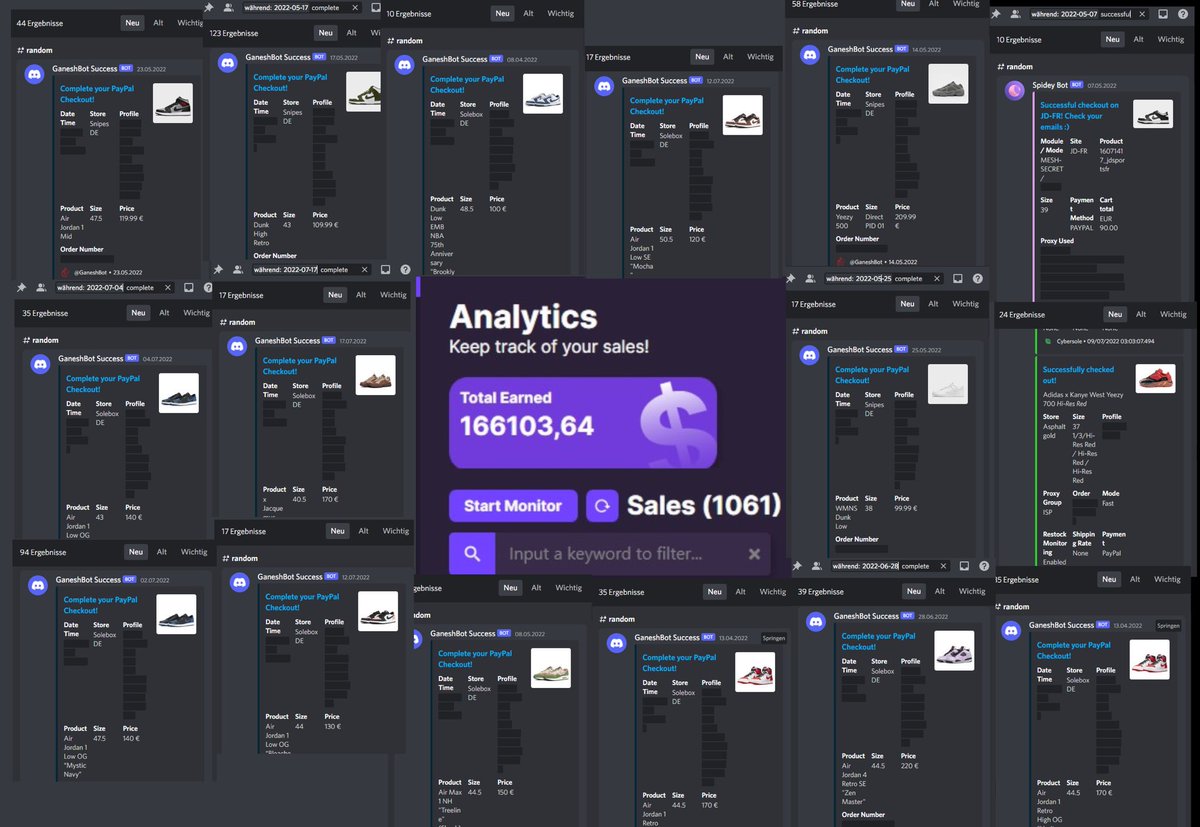Image resolution: width=1200 pixels, height=827 pixels.
Task: Open the inbox icon beside 2022-07-04 search
Action: point(189,287)
